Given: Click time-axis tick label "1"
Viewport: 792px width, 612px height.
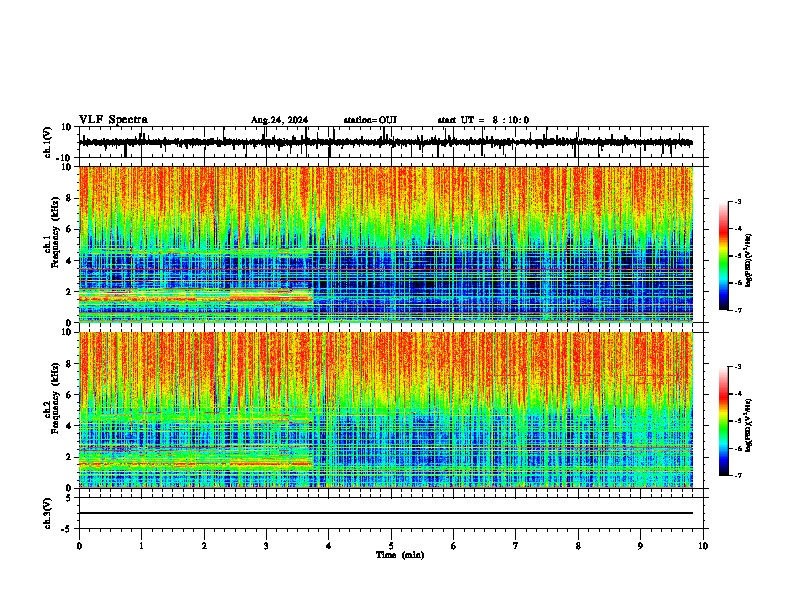Looking at the screenshot, I should click(x=141, y=546).
